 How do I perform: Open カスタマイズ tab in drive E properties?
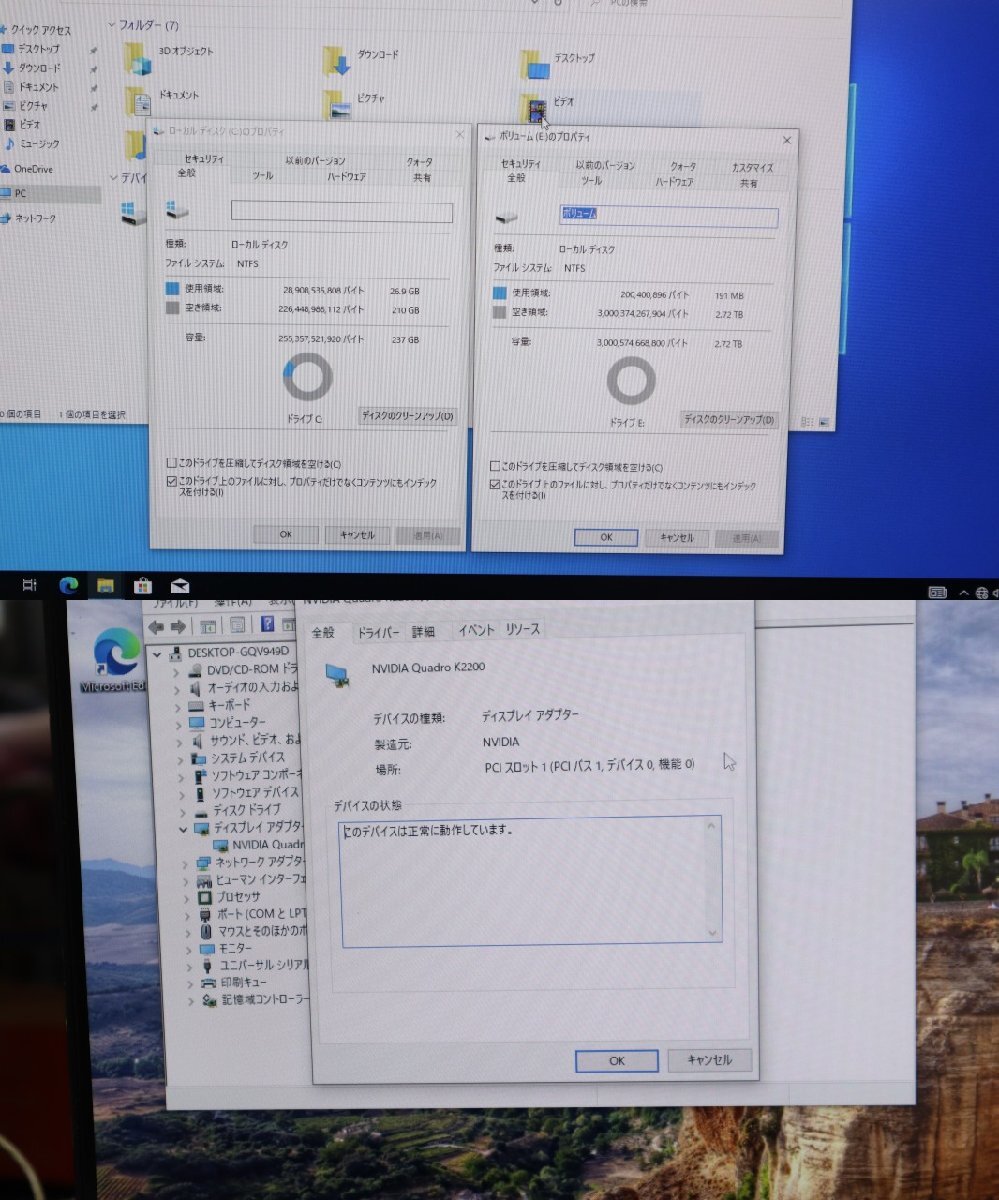point(752,167)
